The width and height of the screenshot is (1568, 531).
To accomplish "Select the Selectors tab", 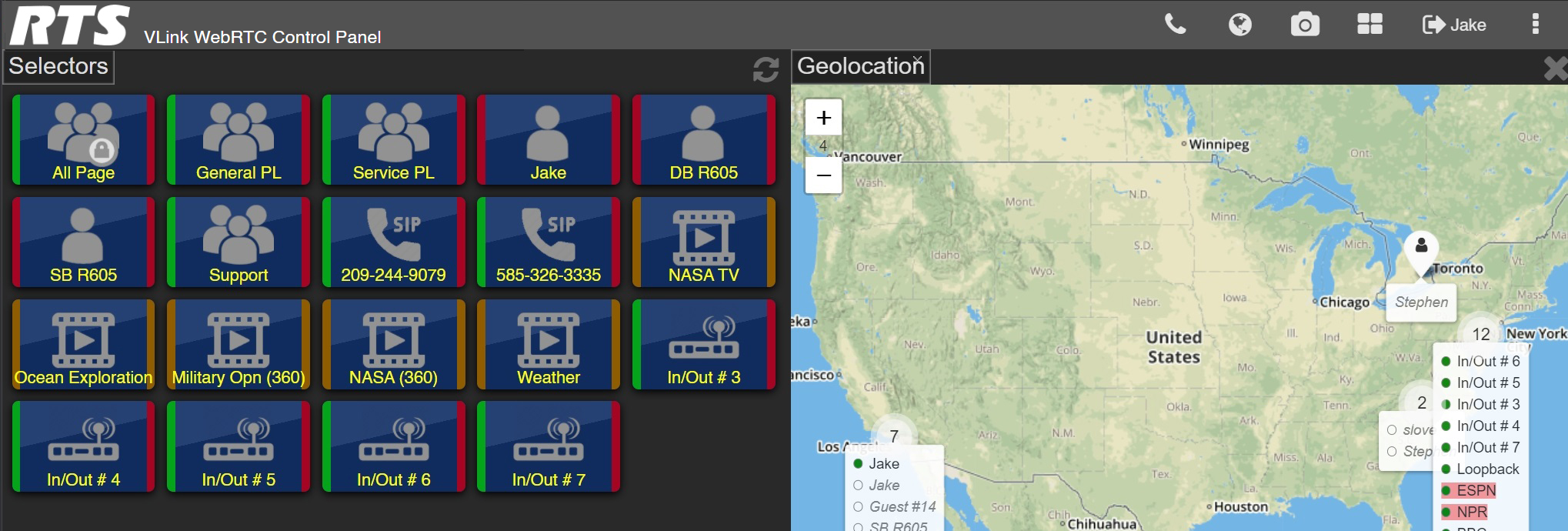I will click(x=58, y=66).
